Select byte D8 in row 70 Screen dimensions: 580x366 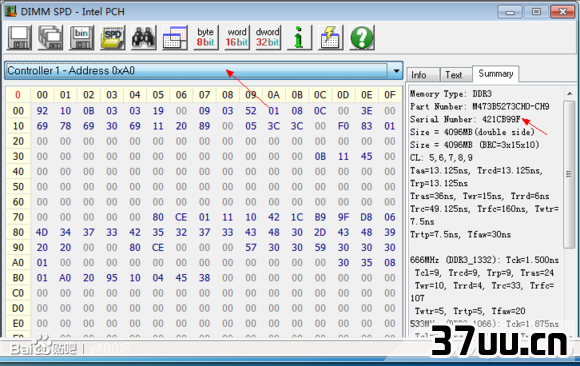point(367,217)
